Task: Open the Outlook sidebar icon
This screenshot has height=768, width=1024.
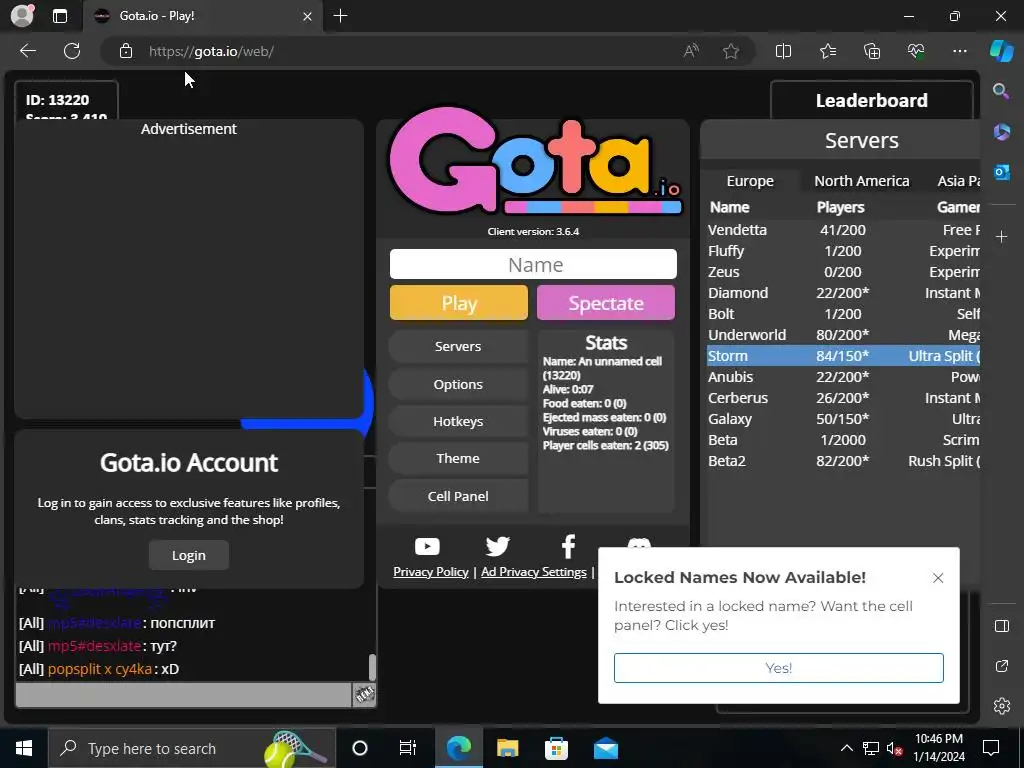Action: click(1001, 172)
